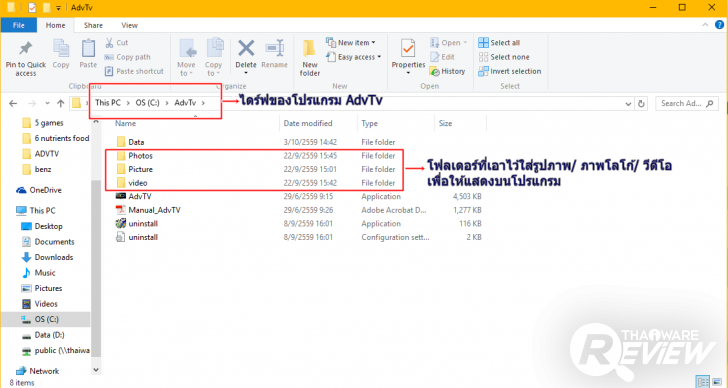The image size is (728, 388).
Task: Click Copy path in ribbon
Action: click(127, 57)
